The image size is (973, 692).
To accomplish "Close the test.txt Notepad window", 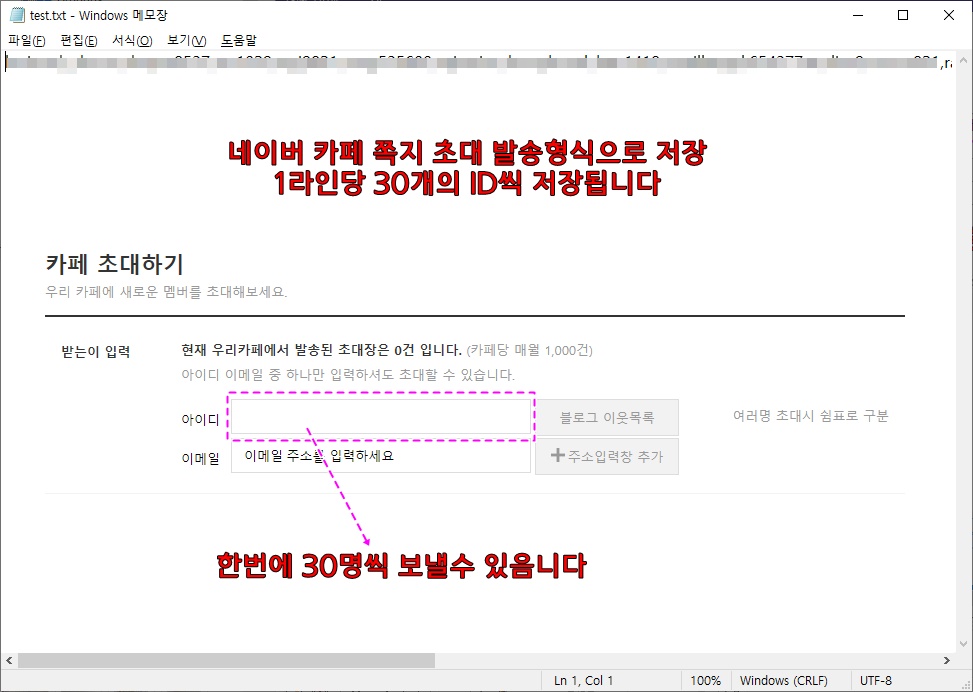I will pos(949,15).
